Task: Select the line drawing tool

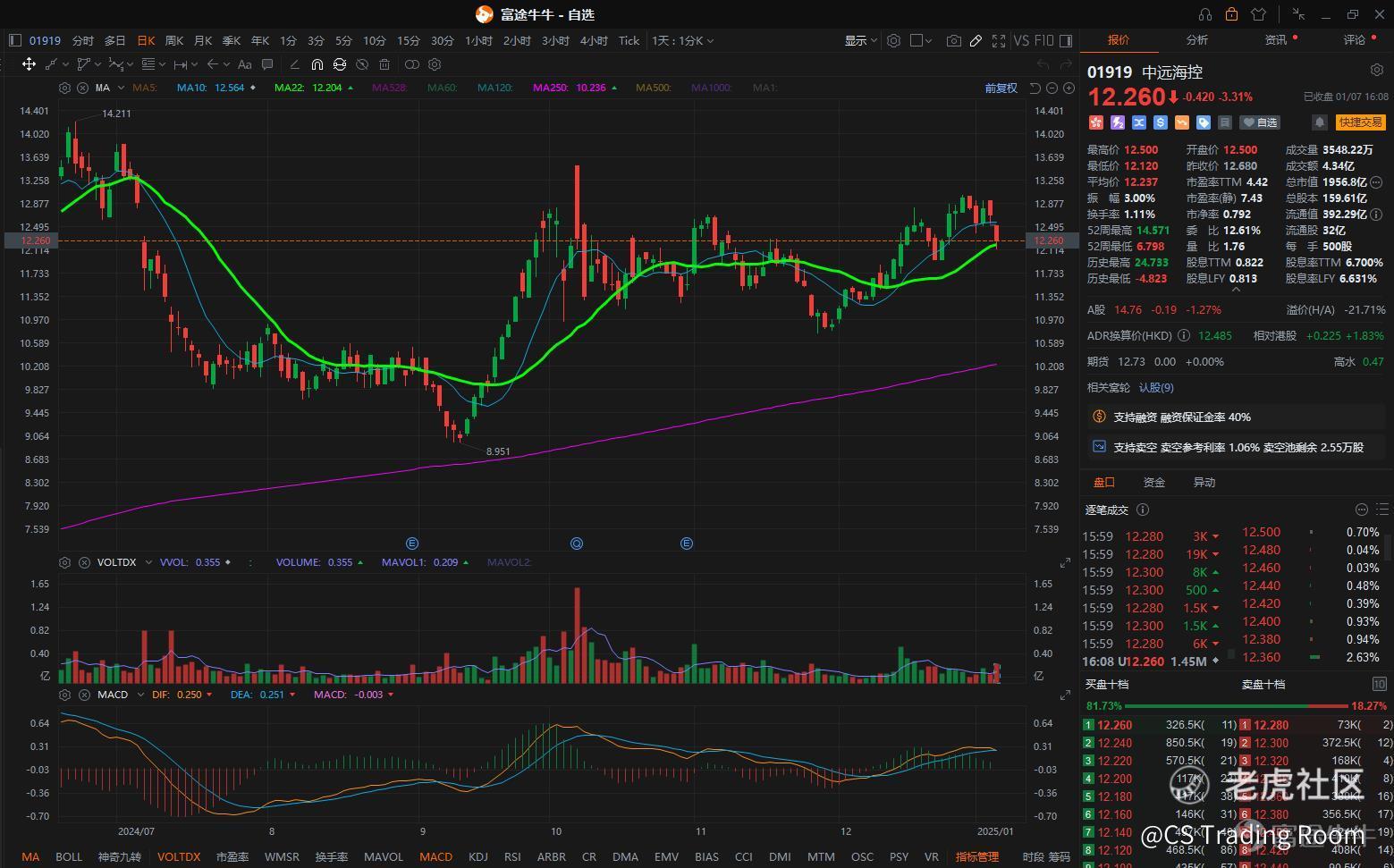Action: [x=51, y=64]
